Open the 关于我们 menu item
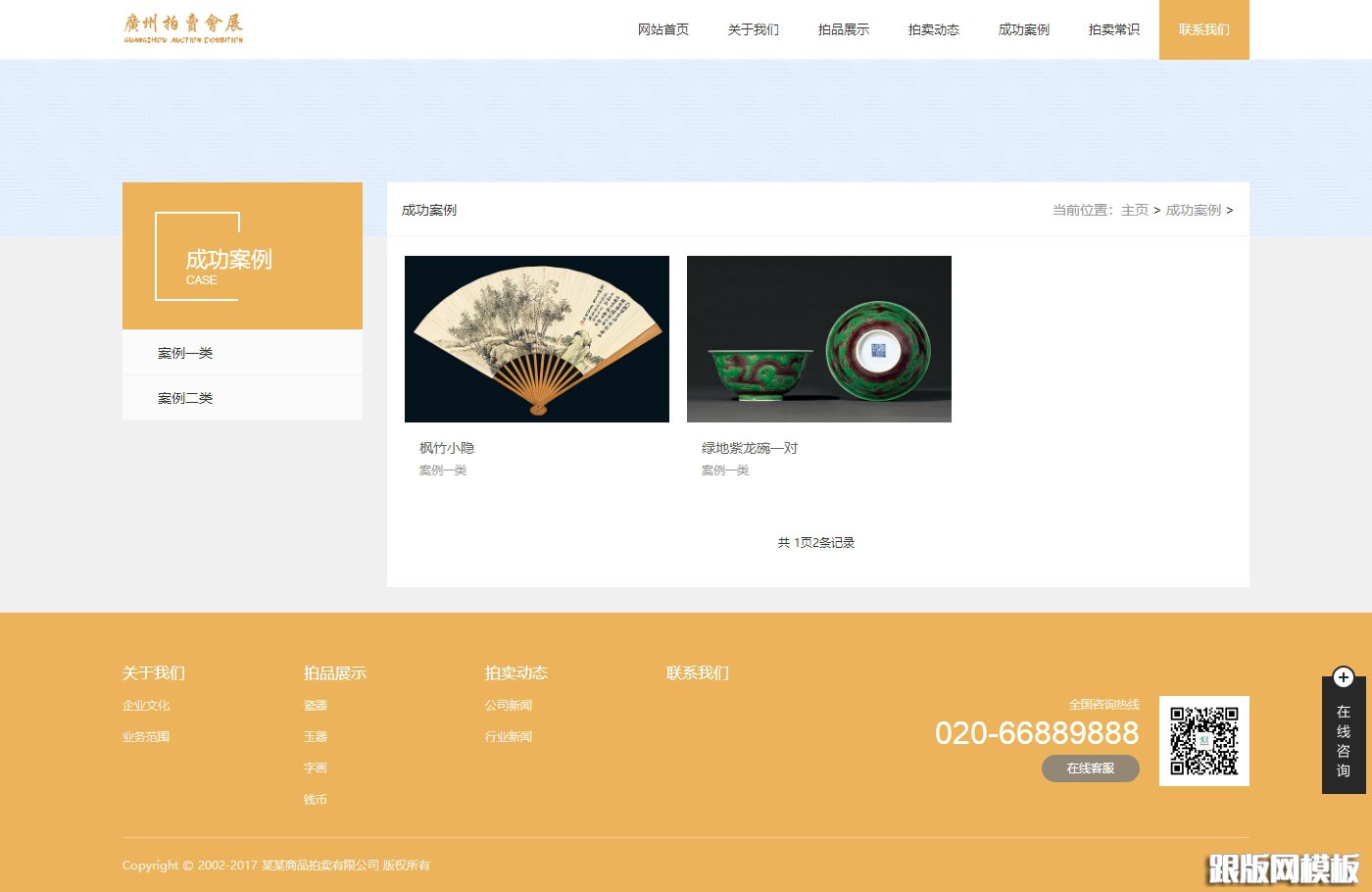Image resolution: width=1372 pixels, height=892 pixels. click(754, 29)
